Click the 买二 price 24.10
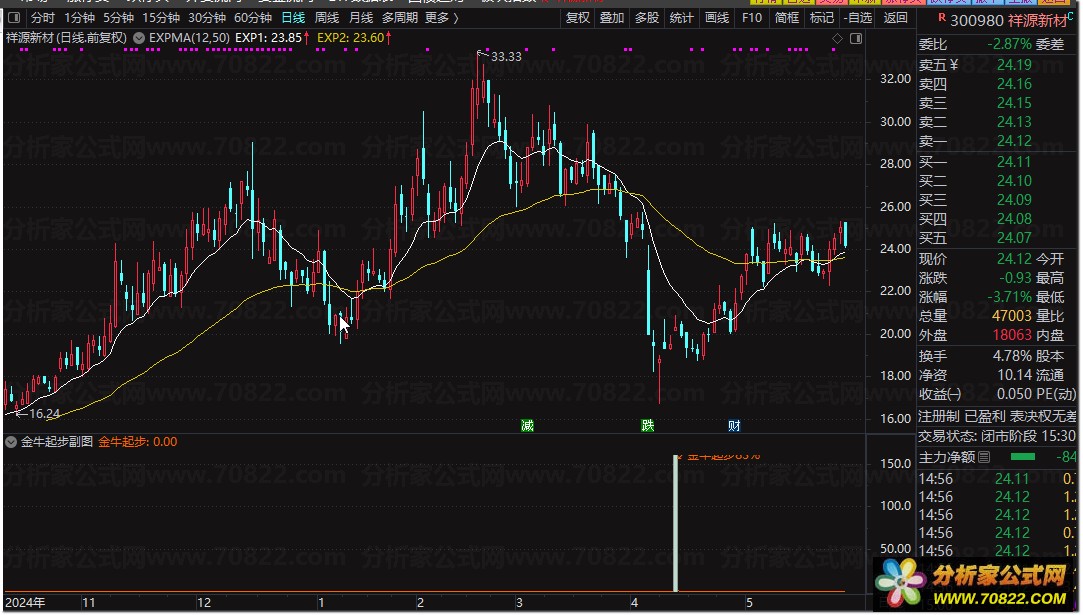 1014,180
